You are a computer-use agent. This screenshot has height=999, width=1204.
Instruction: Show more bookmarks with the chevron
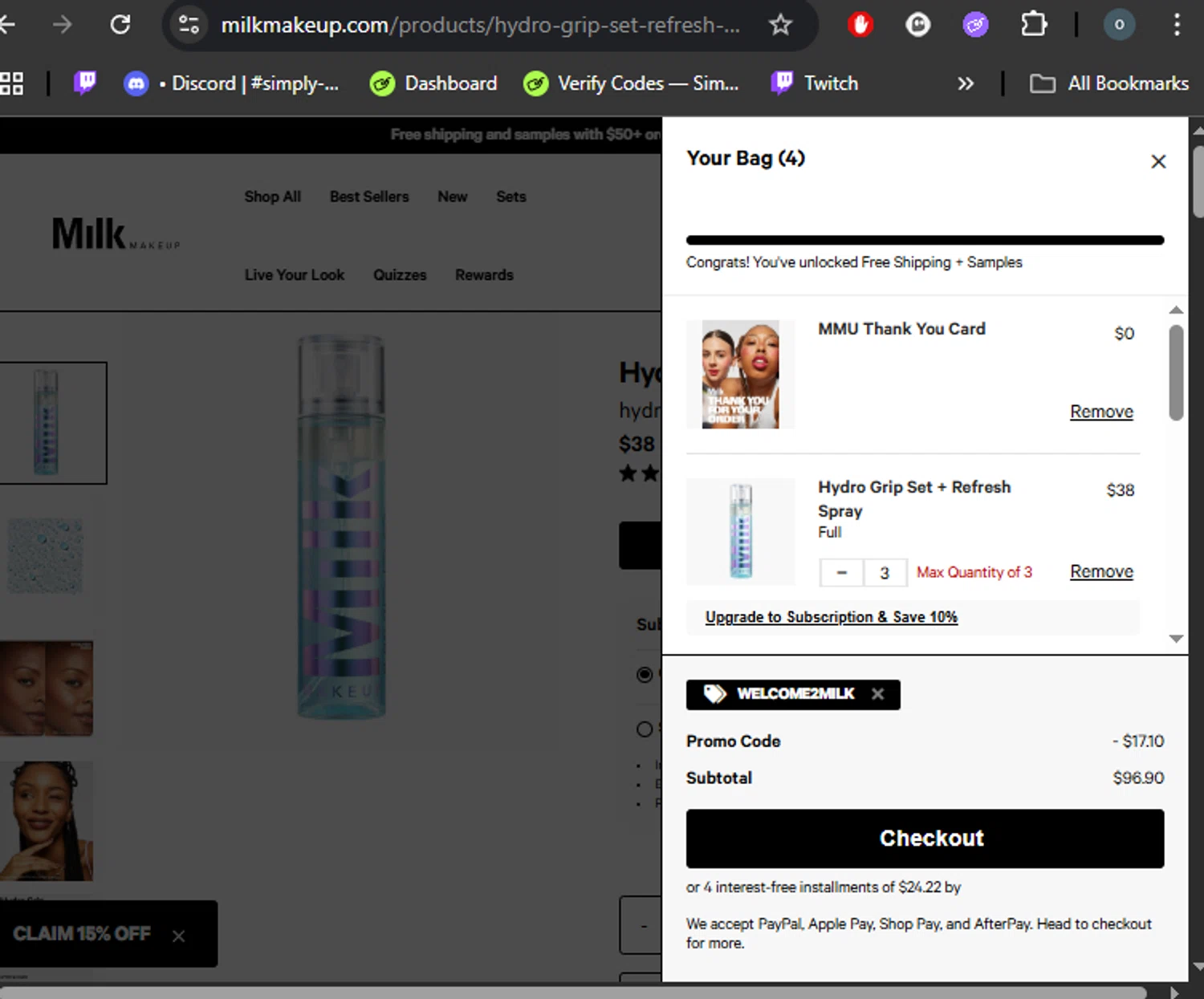(x=966, y=83)
